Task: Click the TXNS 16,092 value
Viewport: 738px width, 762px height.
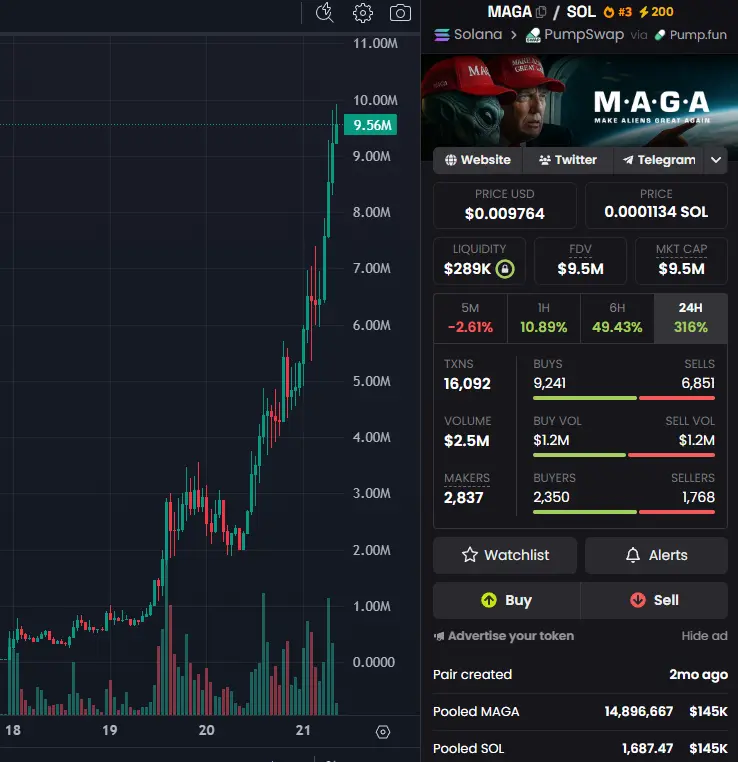Action: tap(467, 383)
